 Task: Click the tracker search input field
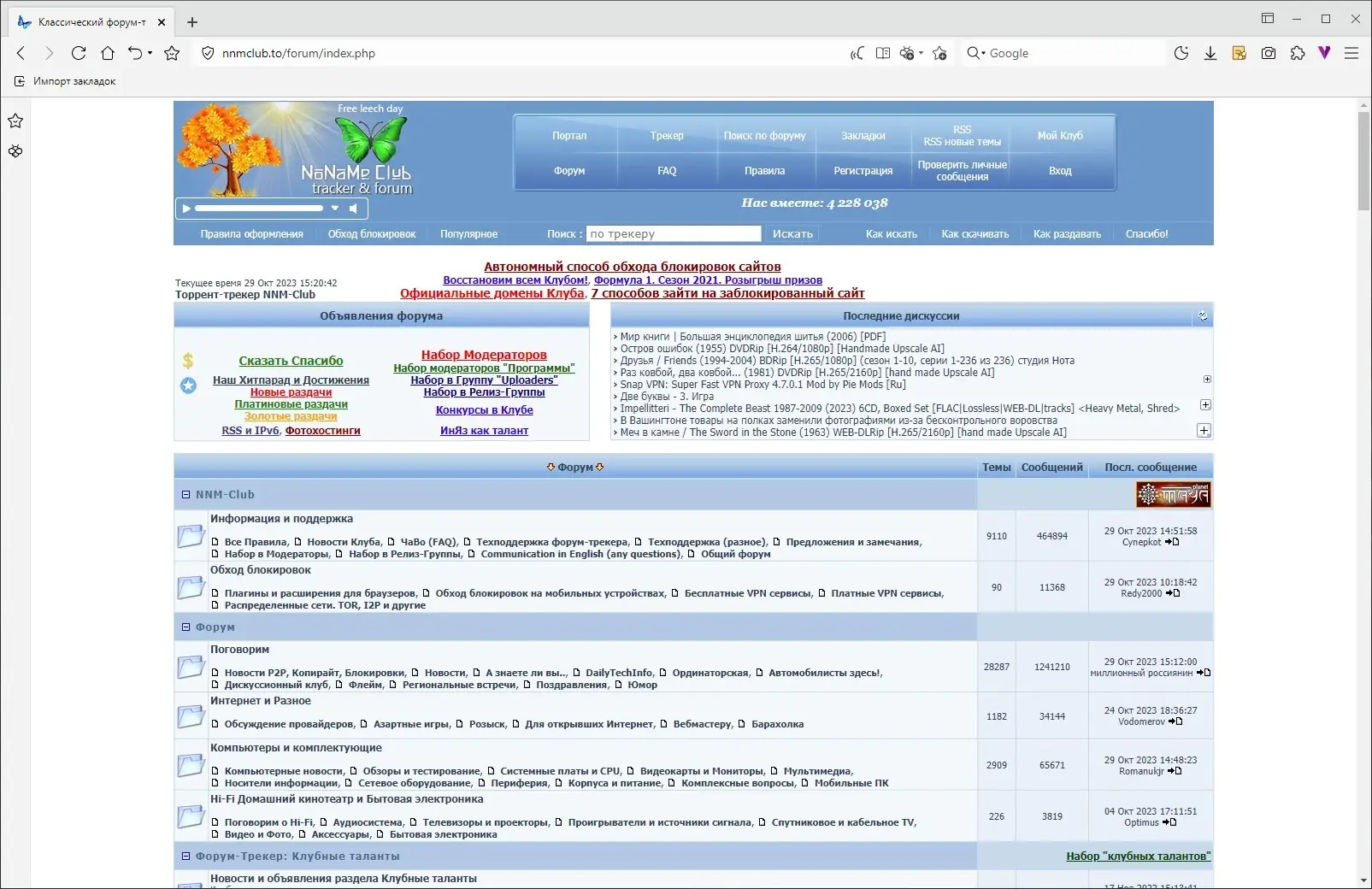(x=674, y=233)
